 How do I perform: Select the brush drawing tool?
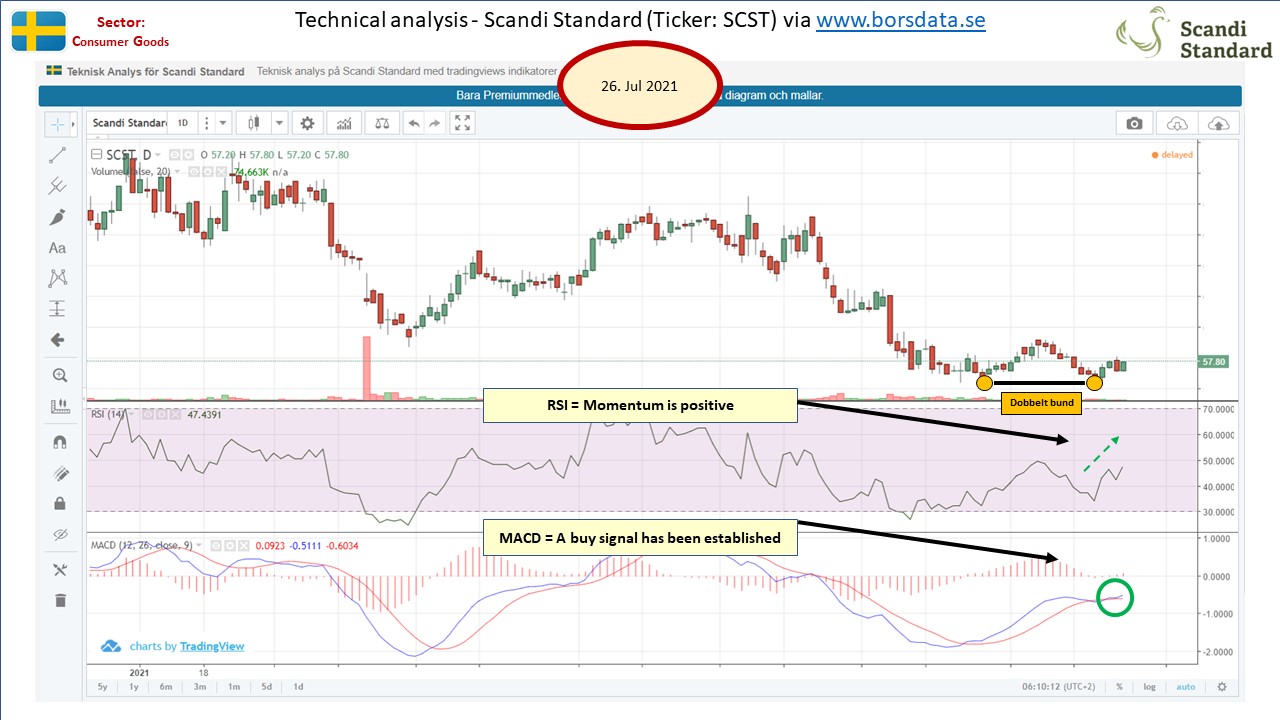[x=58, y=217]
